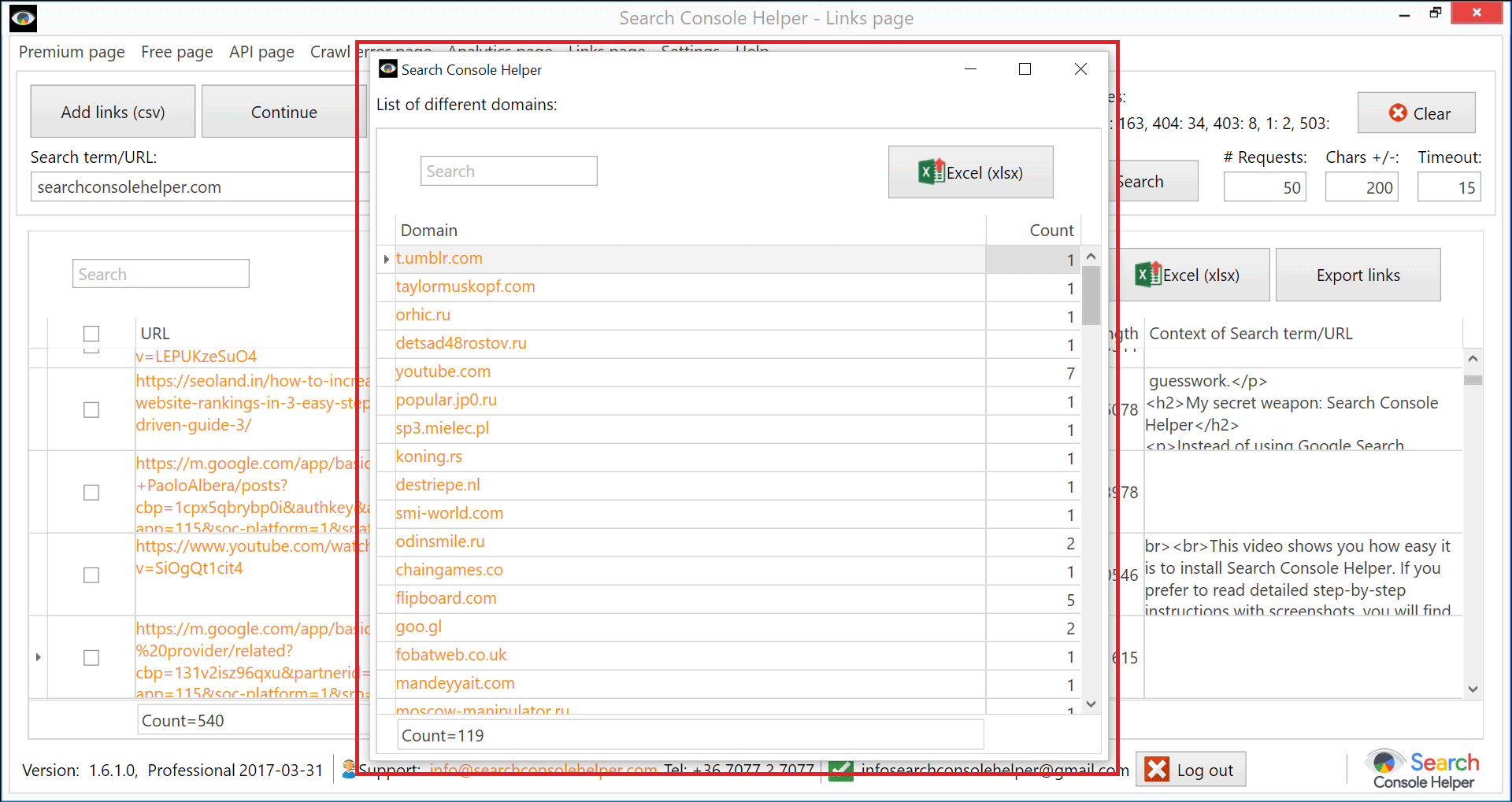
Task: Open the orhic.ru domain link
Action: point(423,315)
